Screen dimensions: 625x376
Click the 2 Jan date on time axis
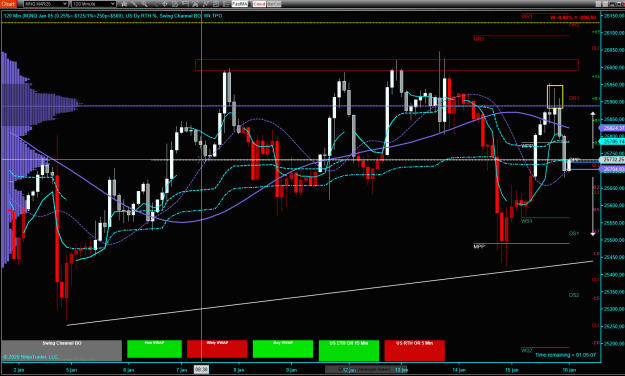point(19,370)
